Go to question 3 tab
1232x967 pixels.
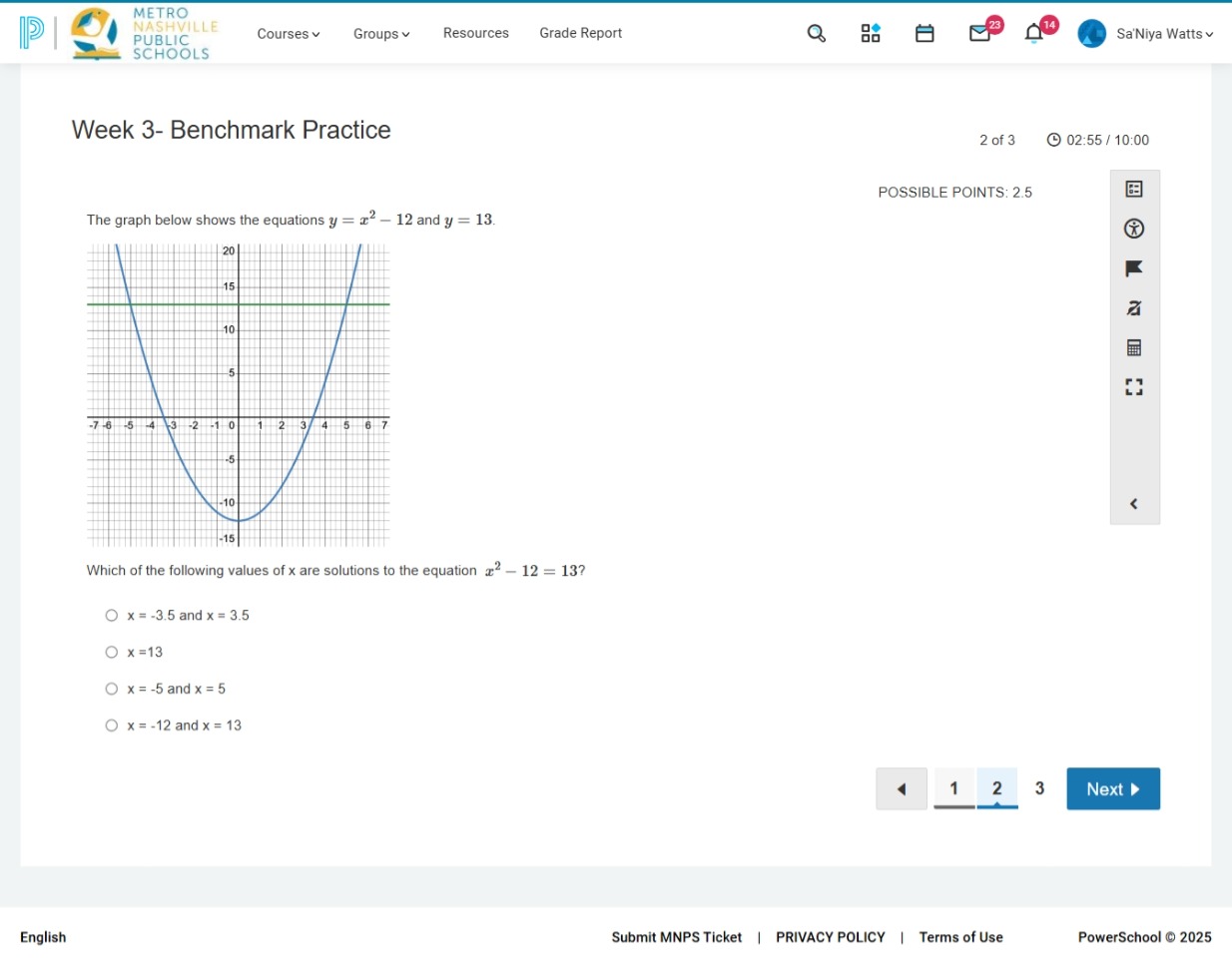point(1039,788)
